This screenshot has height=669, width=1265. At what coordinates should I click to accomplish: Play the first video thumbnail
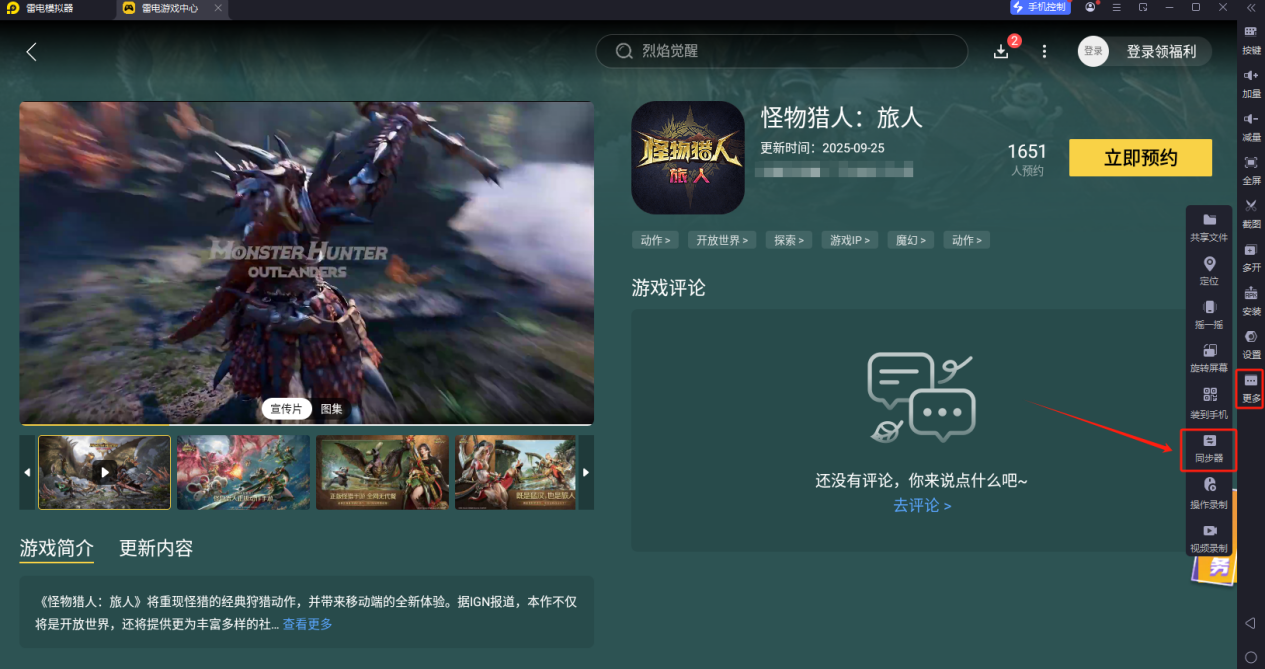point(105,472)
